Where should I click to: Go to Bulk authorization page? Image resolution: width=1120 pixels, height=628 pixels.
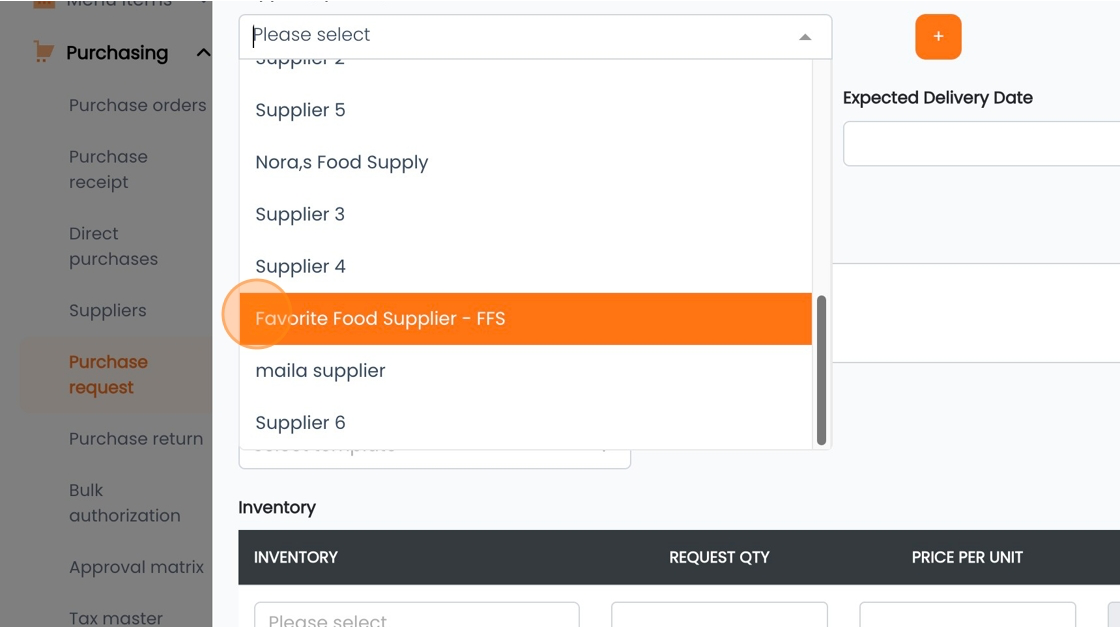[124, 503]
